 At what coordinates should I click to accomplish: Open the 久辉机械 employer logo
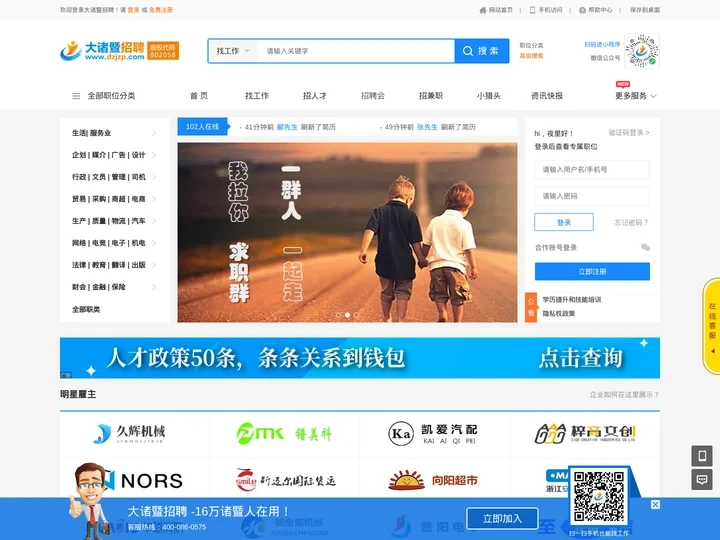pyautogui.click(x=129, y=433)
